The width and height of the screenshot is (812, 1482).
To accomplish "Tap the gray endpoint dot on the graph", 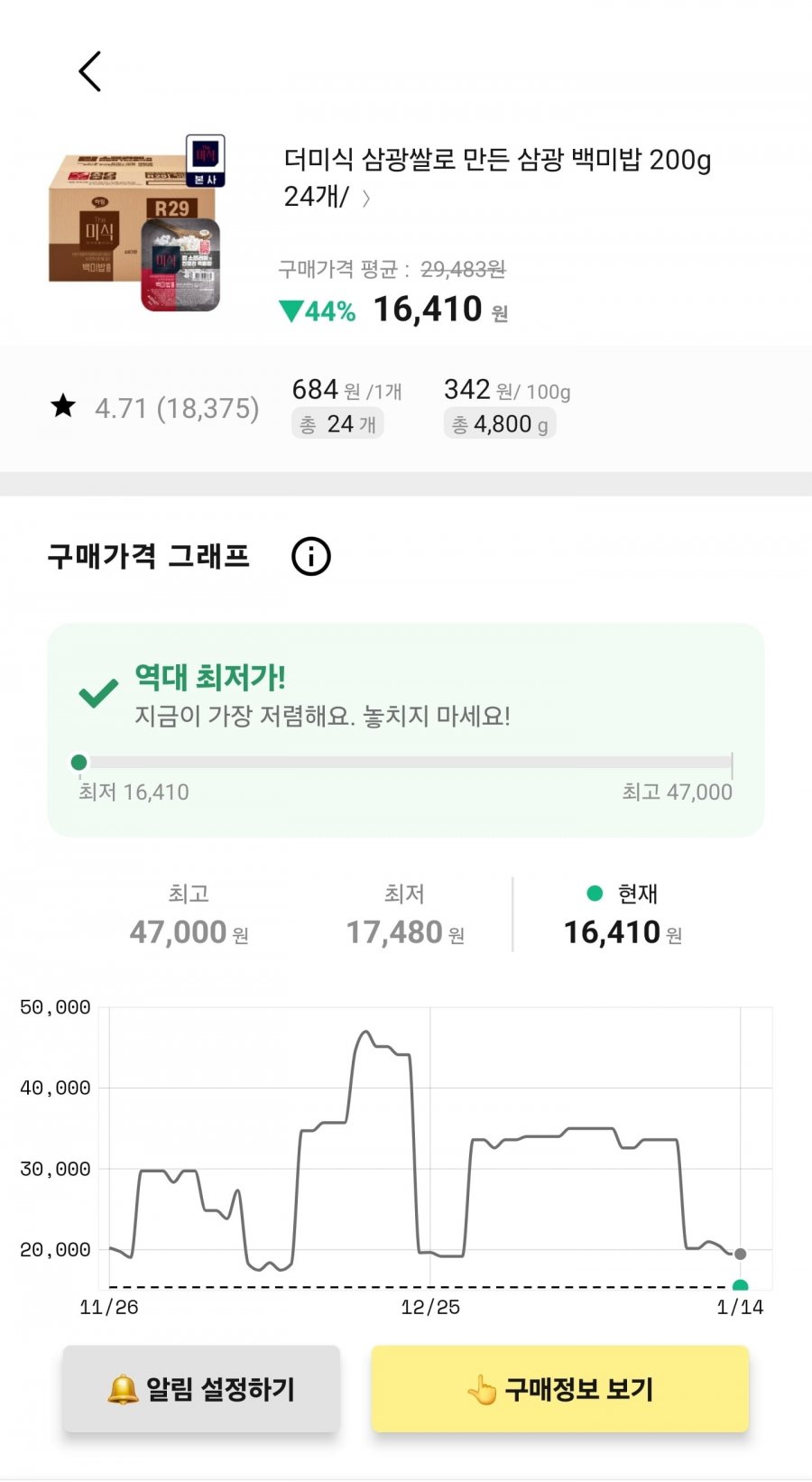I will pos(740,1254).
